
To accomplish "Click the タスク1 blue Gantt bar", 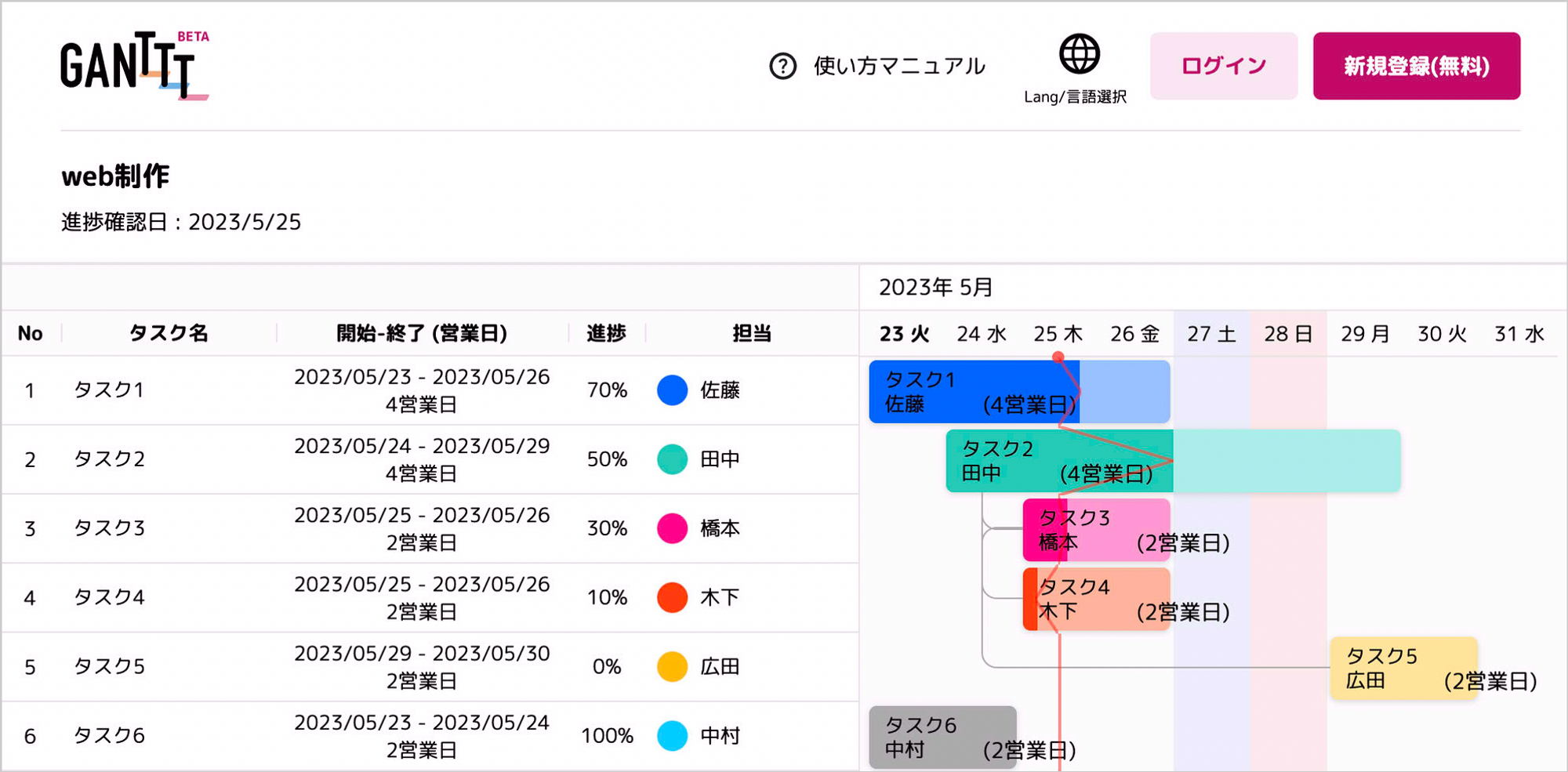I will 1019,392.
